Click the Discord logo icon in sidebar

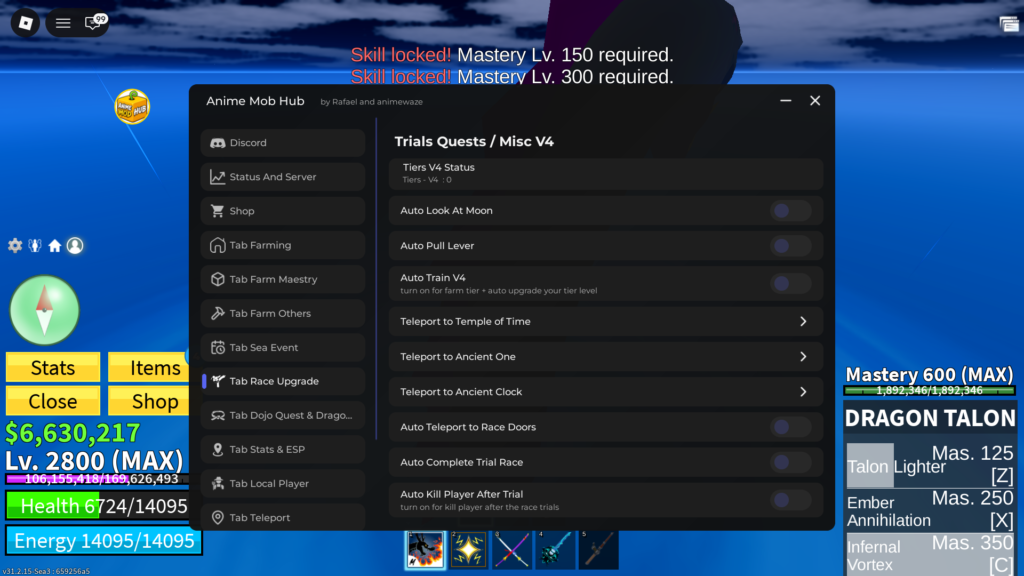point(217,143)
